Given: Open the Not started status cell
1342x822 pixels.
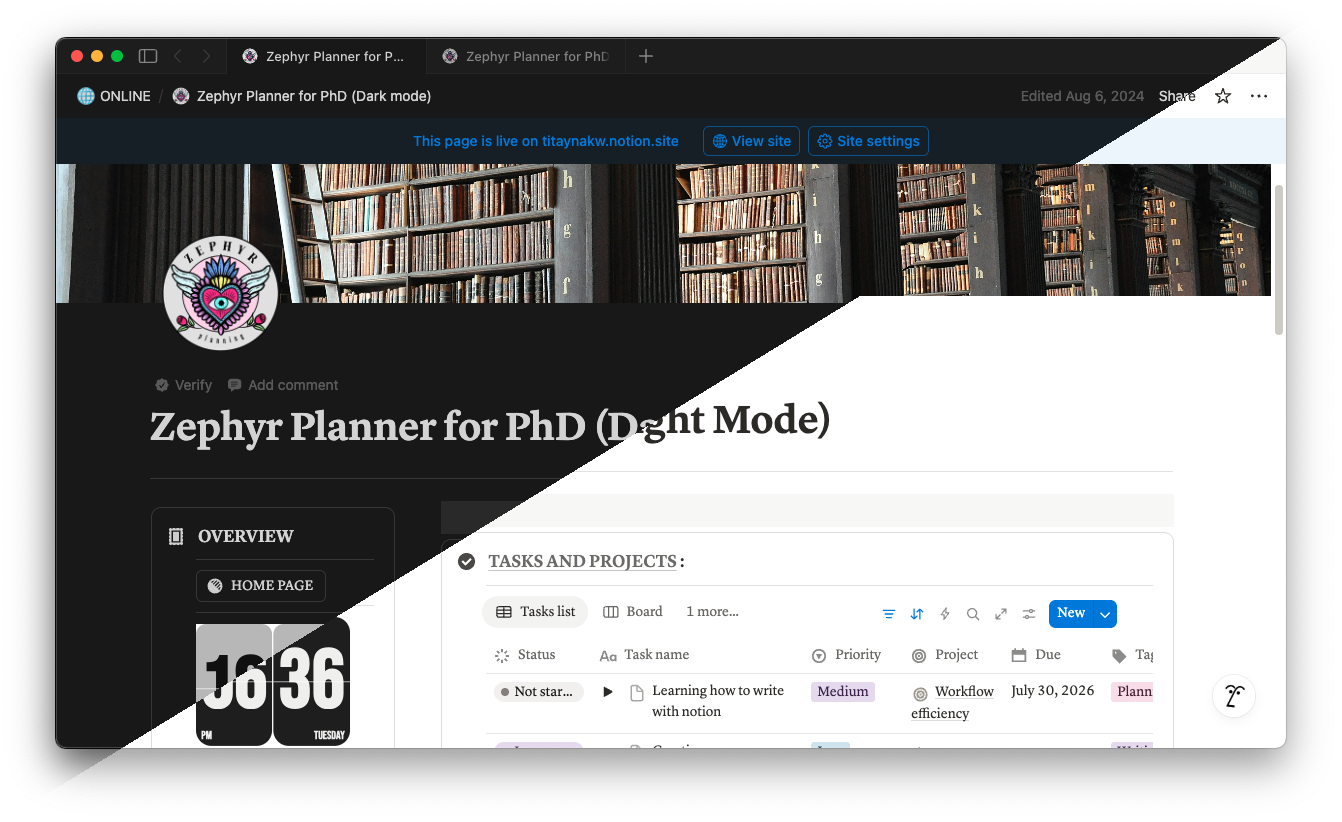Looking at the screenshot, I should (538, 692).
